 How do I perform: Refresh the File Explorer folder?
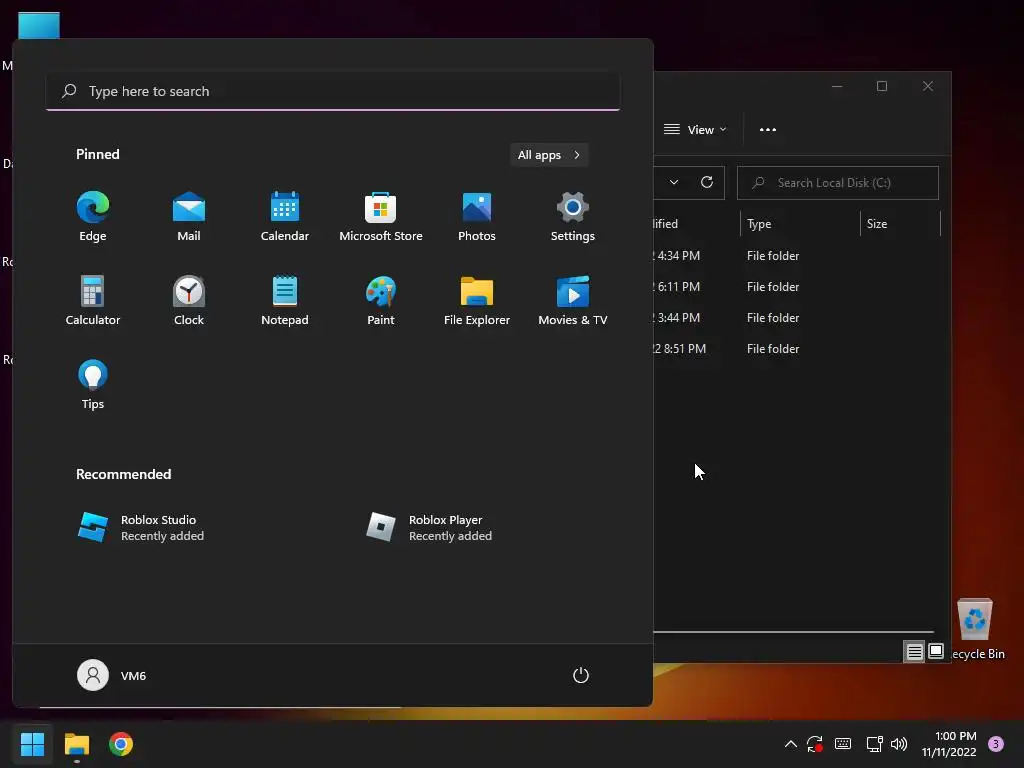tap(707, 182)
